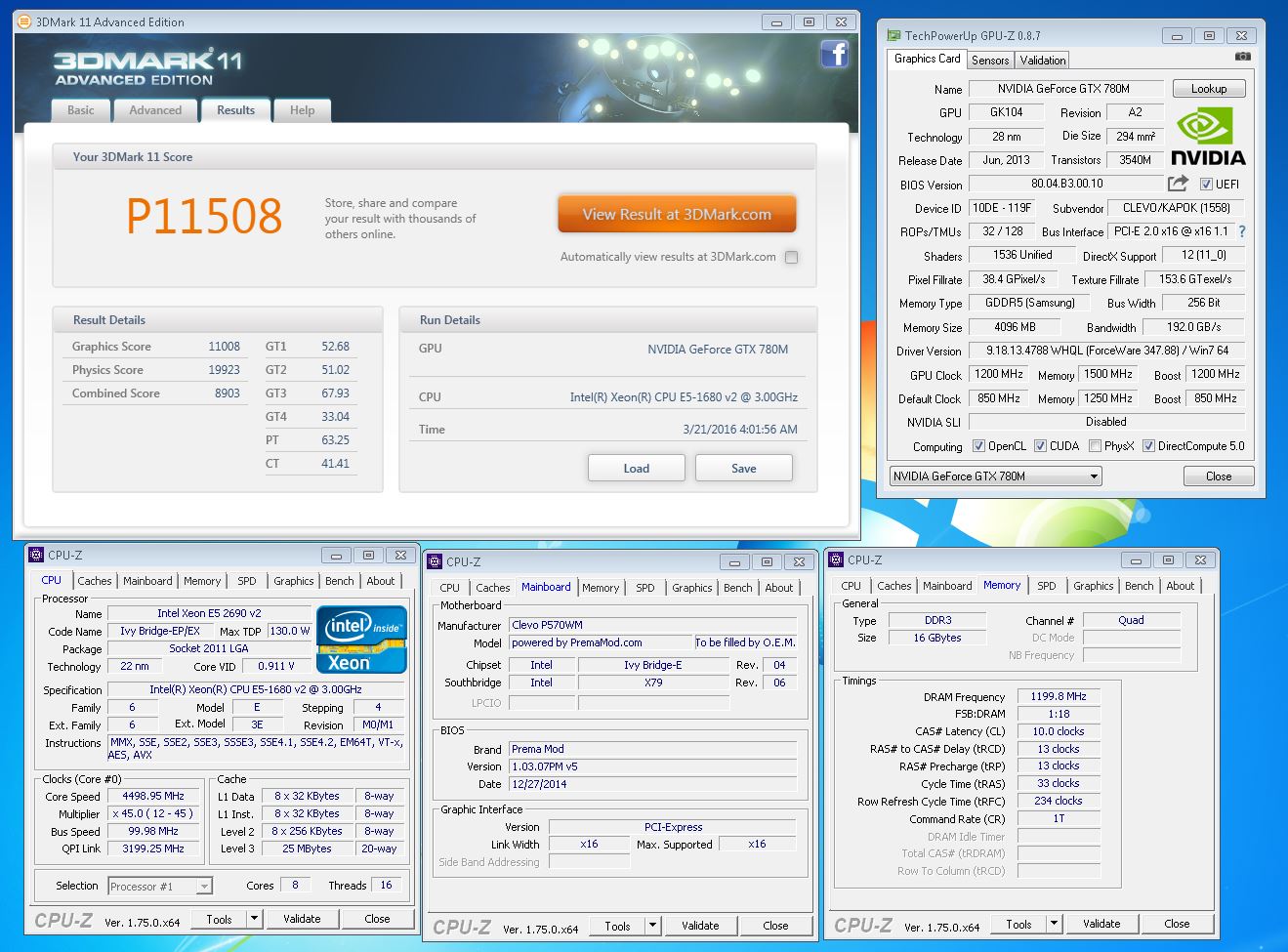The height and width of the screenshot is (952, 1288).
Task: Open Caches tab in CPU-Z CPU window
Action: coord(95,581)
